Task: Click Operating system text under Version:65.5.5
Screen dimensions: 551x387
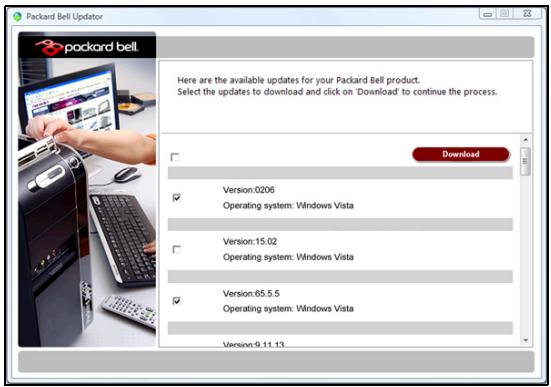Action: [x=288, y=309]
